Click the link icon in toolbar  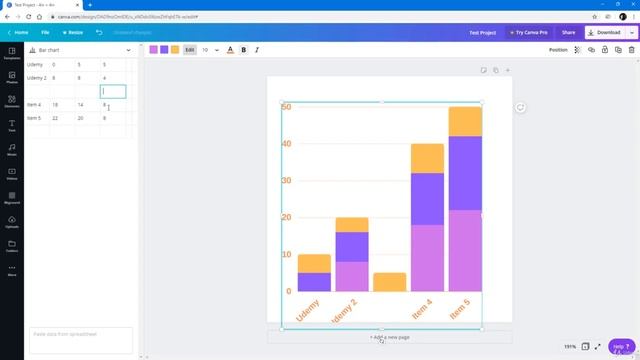[x=591, y=50]
